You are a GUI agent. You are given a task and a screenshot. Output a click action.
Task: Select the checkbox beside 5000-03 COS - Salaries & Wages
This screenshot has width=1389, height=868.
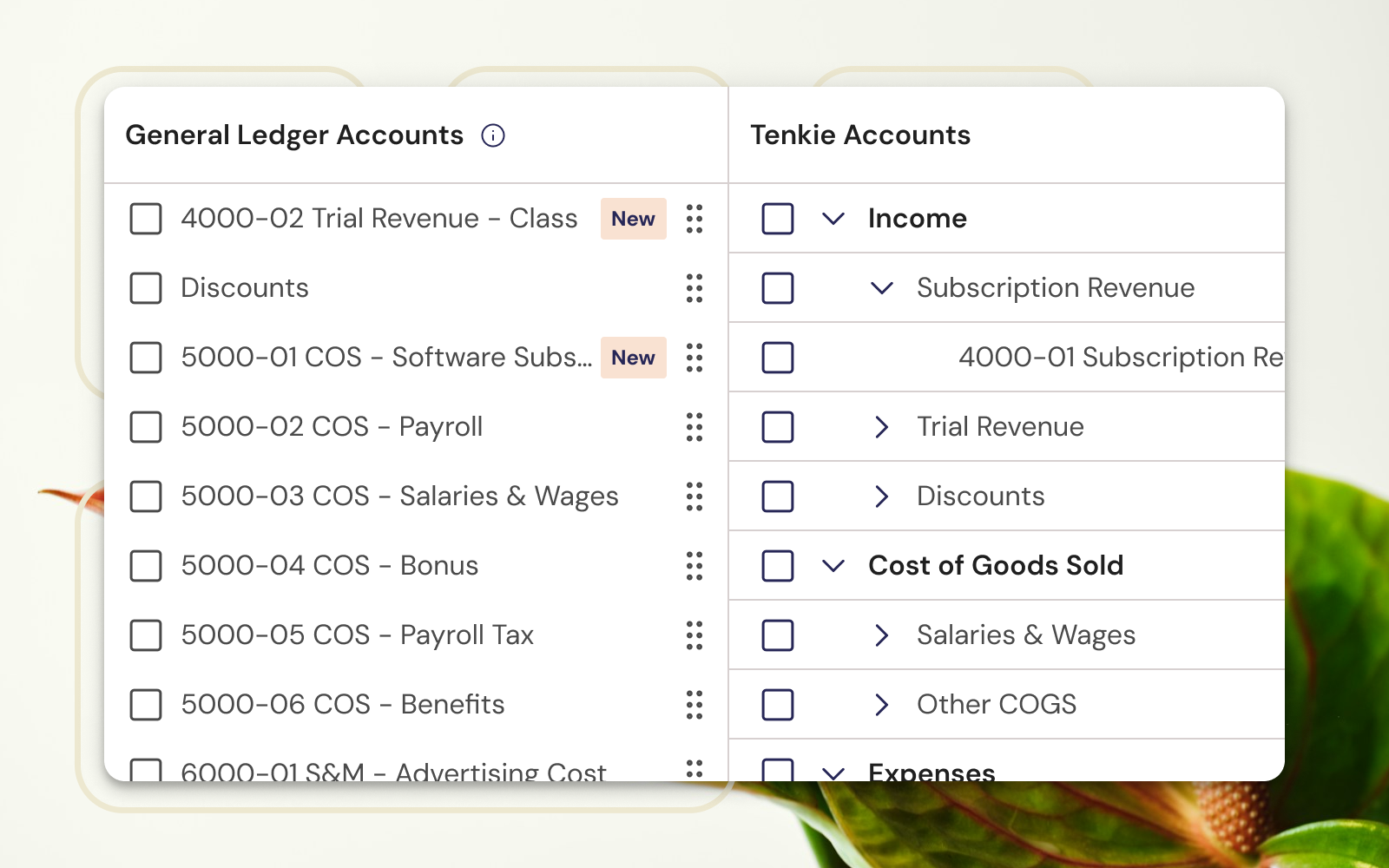point(145,496)
